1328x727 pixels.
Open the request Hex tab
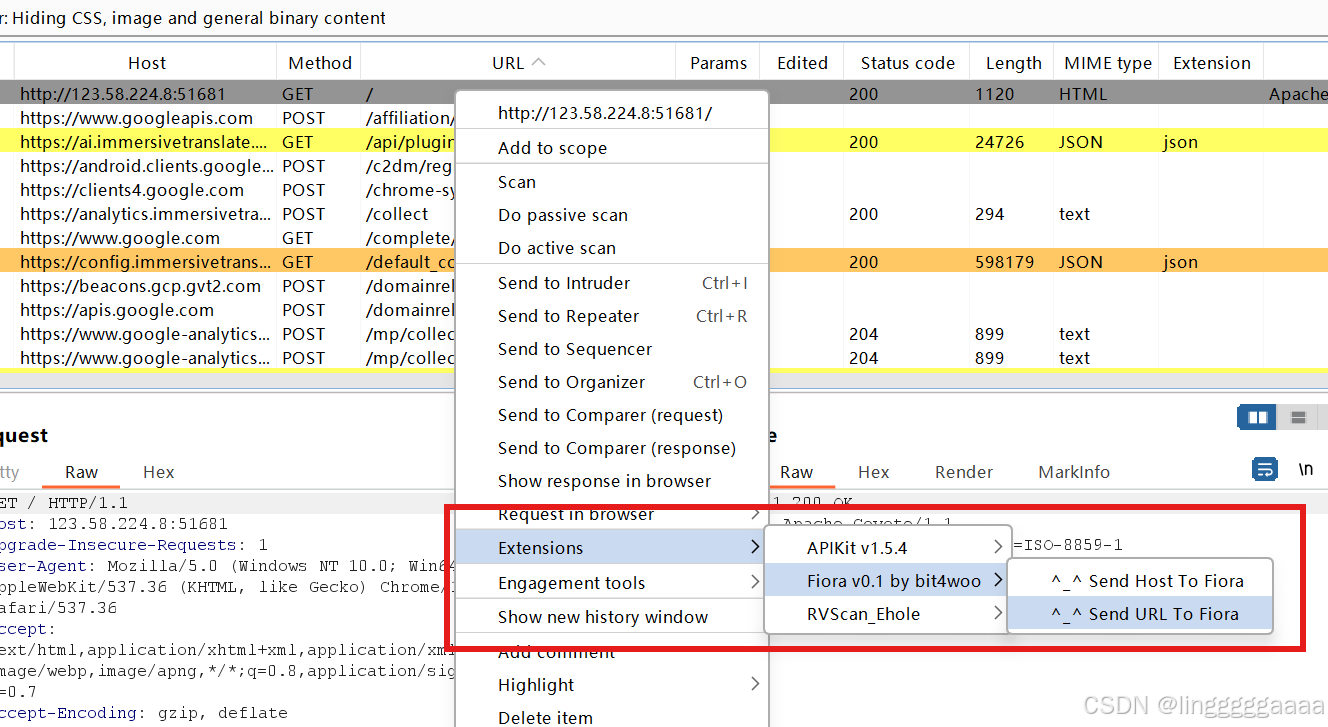click(x=159, y=472)
